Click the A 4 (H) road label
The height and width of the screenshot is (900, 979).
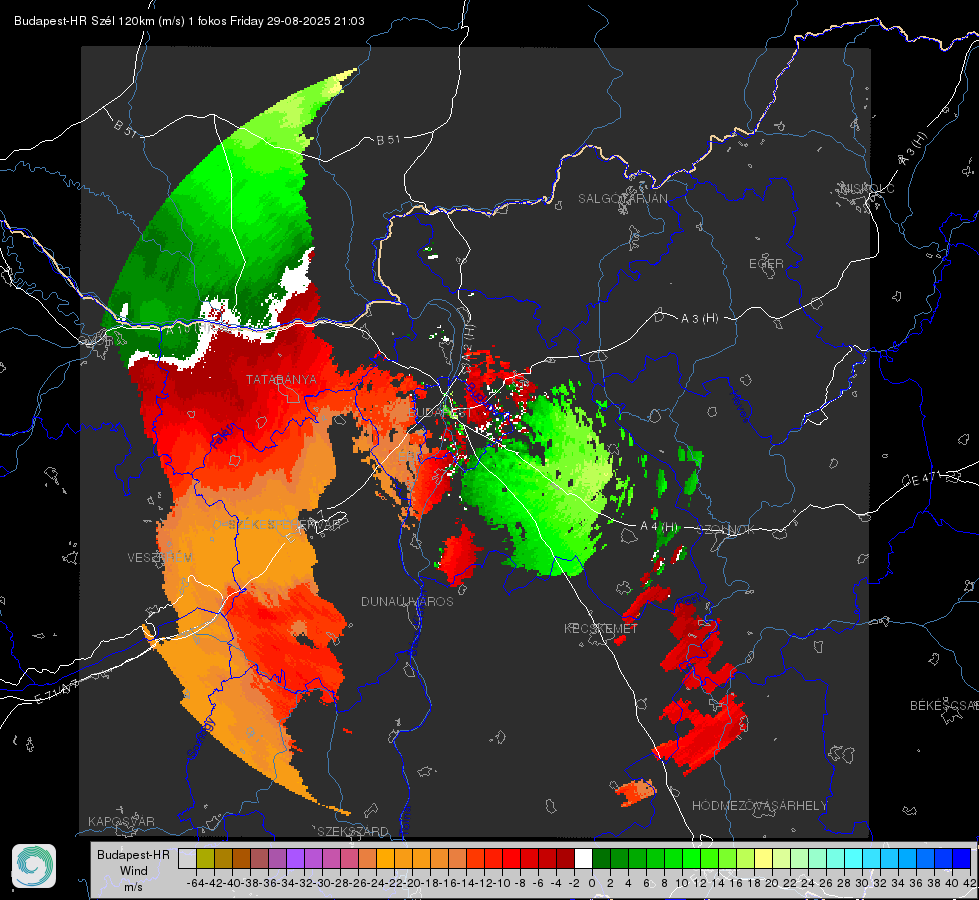(659, 526)
